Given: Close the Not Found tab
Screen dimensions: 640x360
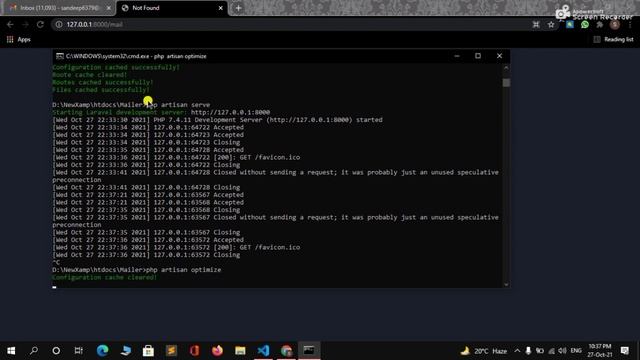Looking at the screenshot, I should pyautogui.click(x=220, y=8).
